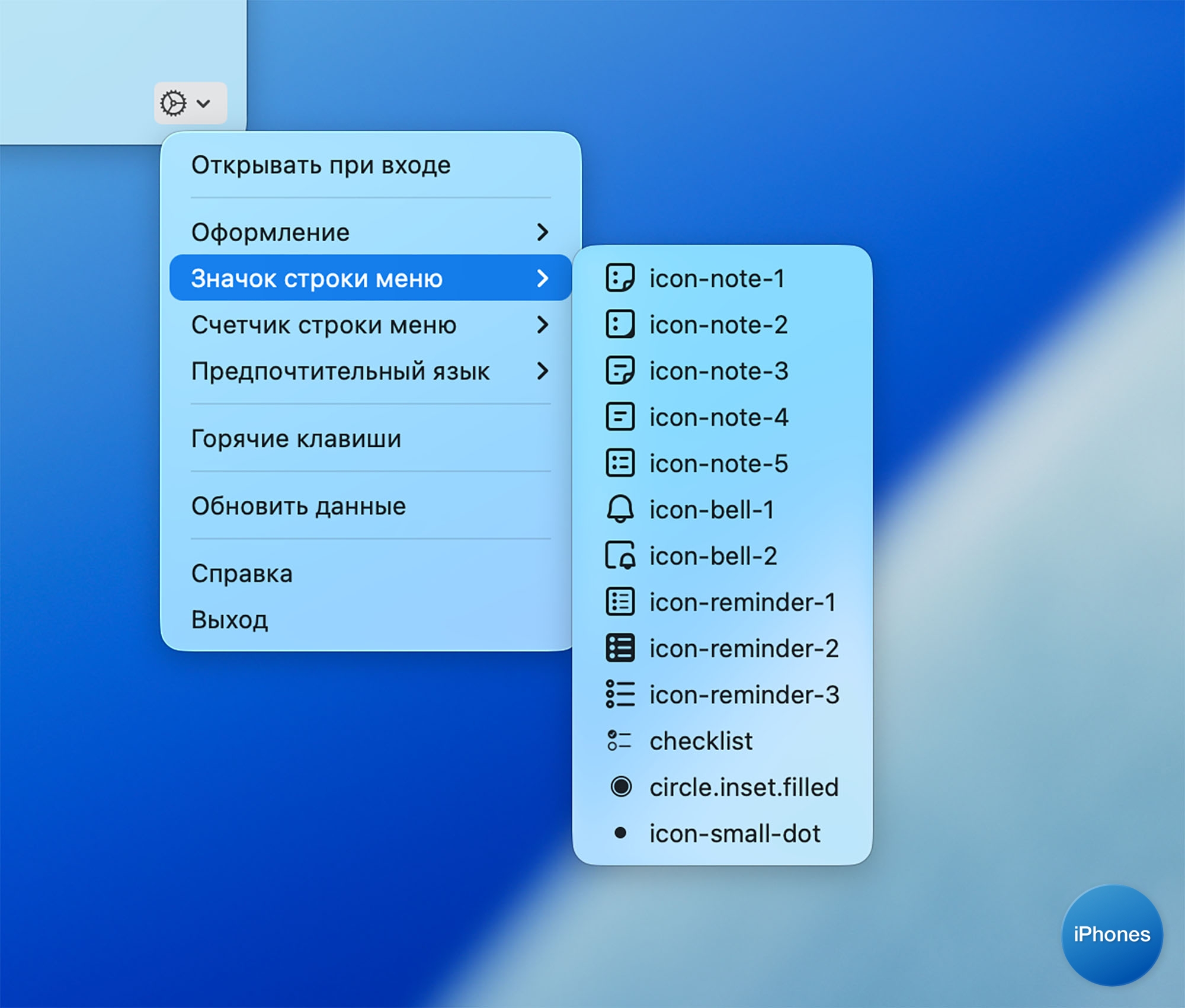
Task: Click the round iPhones badge
Action: point(1112,935)
